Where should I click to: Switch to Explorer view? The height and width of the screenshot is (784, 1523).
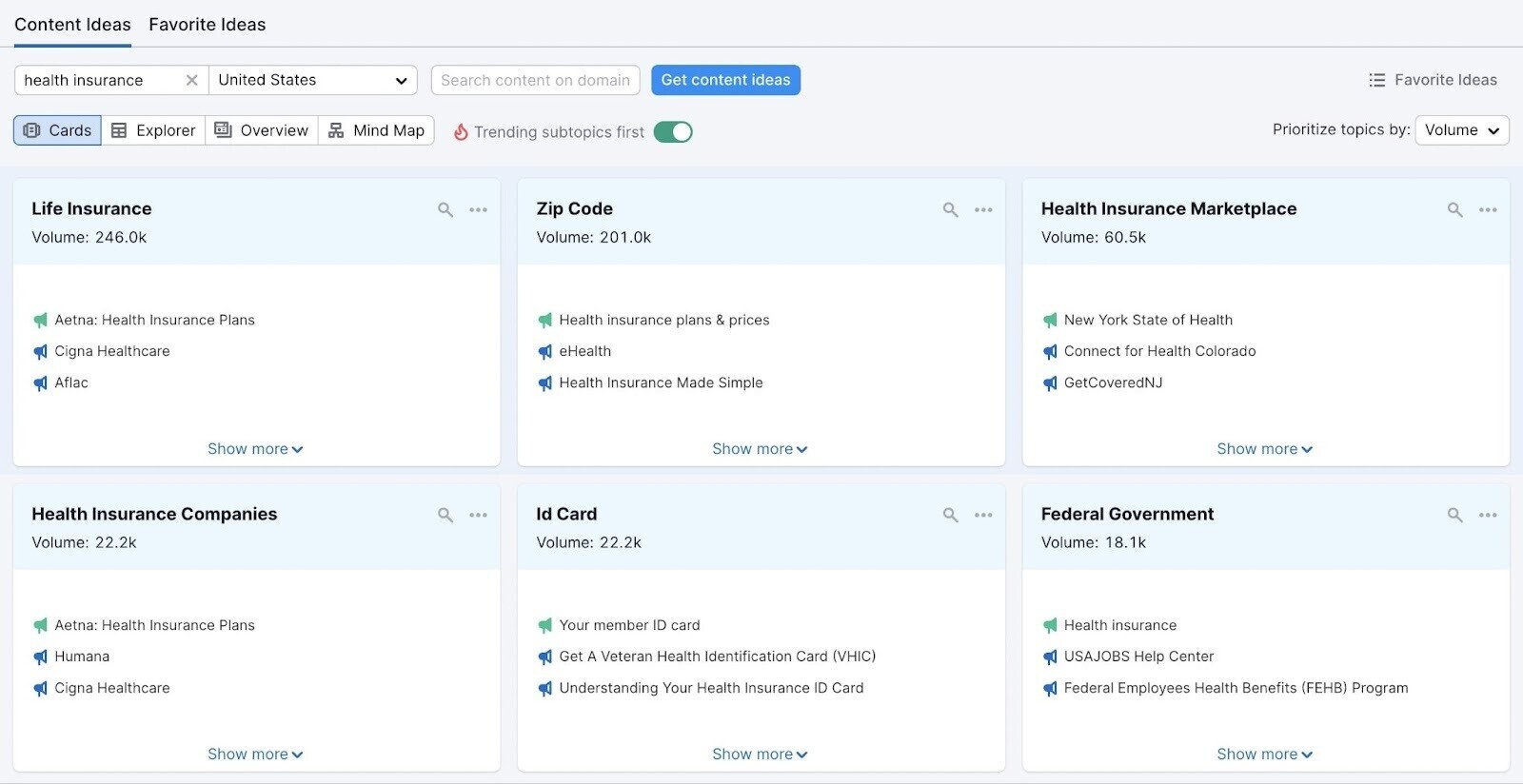(153, 130)
